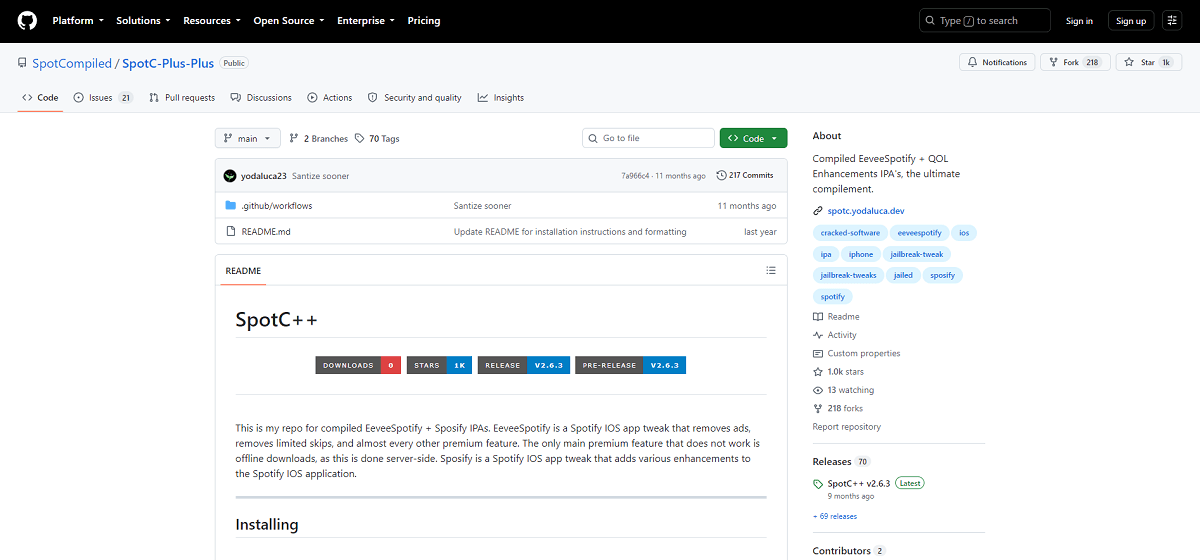Click the yodaluca23 avatar icon
The height and width of the screenshot is (560, 1200).
click(230, 175)
